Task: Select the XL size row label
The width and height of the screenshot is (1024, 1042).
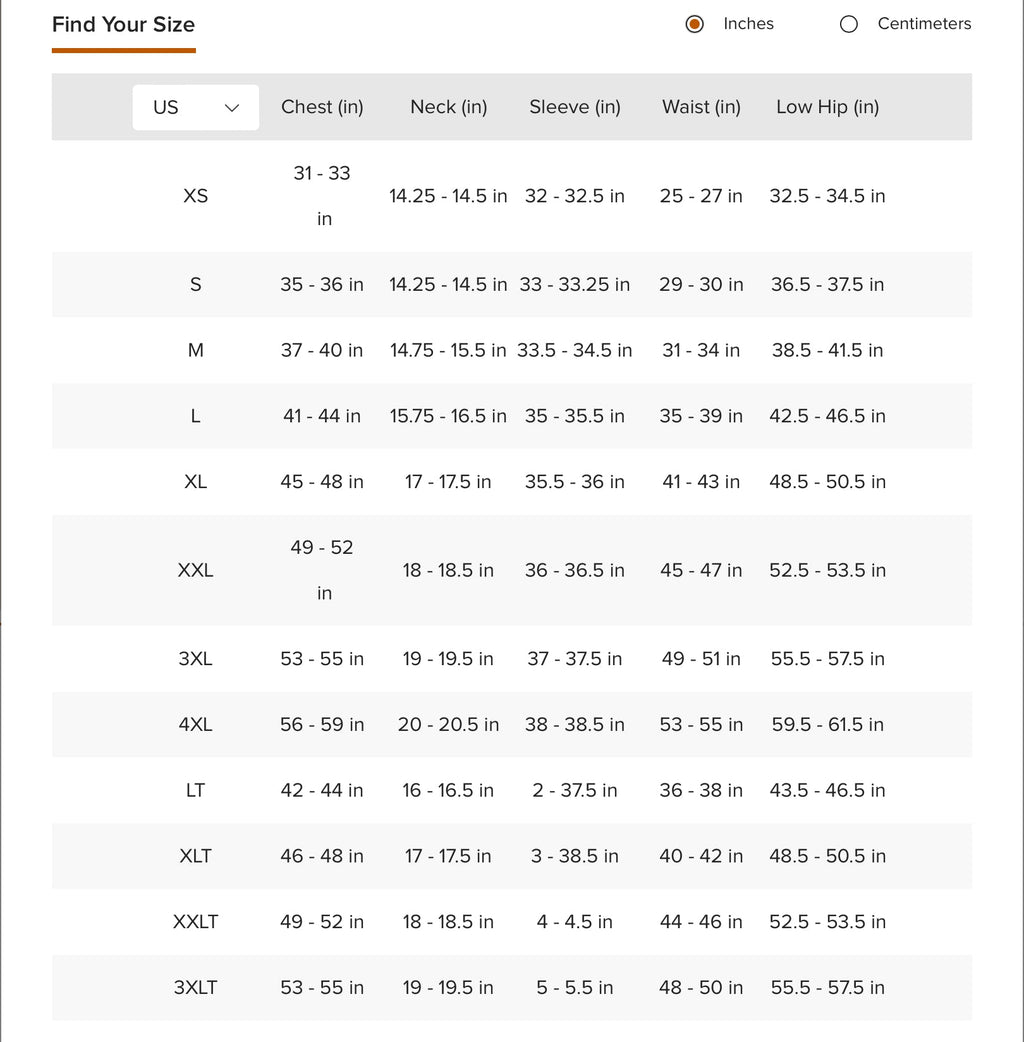Action: [195, 482]
